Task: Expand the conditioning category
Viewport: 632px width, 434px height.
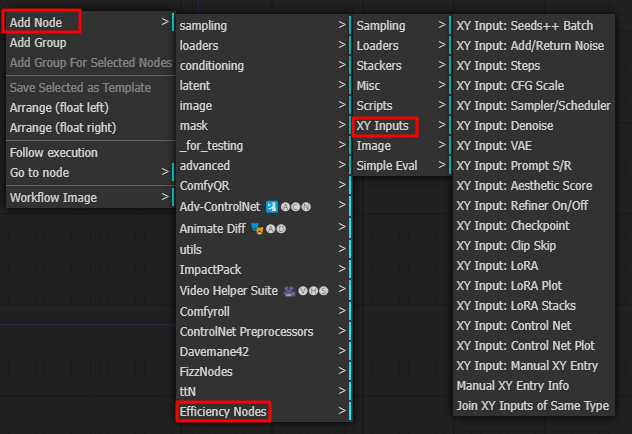Action: (x=264, y=66)
